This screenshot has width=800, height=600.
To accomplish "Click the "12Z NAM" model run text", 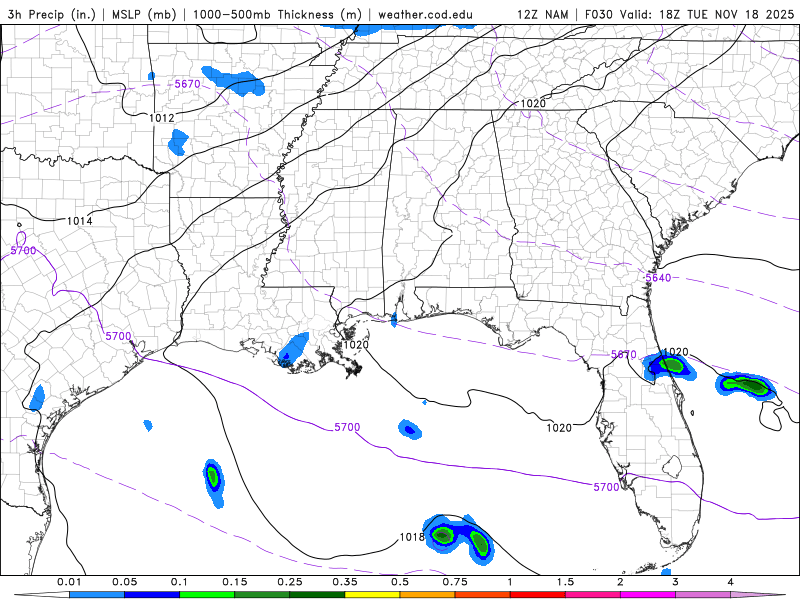I will [x=543, y=14].
